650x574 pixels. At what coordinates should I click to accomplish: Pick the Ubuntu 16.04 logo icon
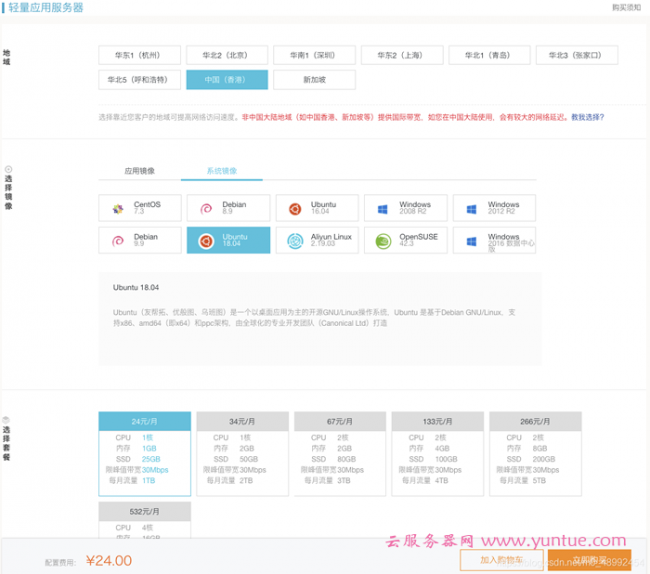click(295, 208)
